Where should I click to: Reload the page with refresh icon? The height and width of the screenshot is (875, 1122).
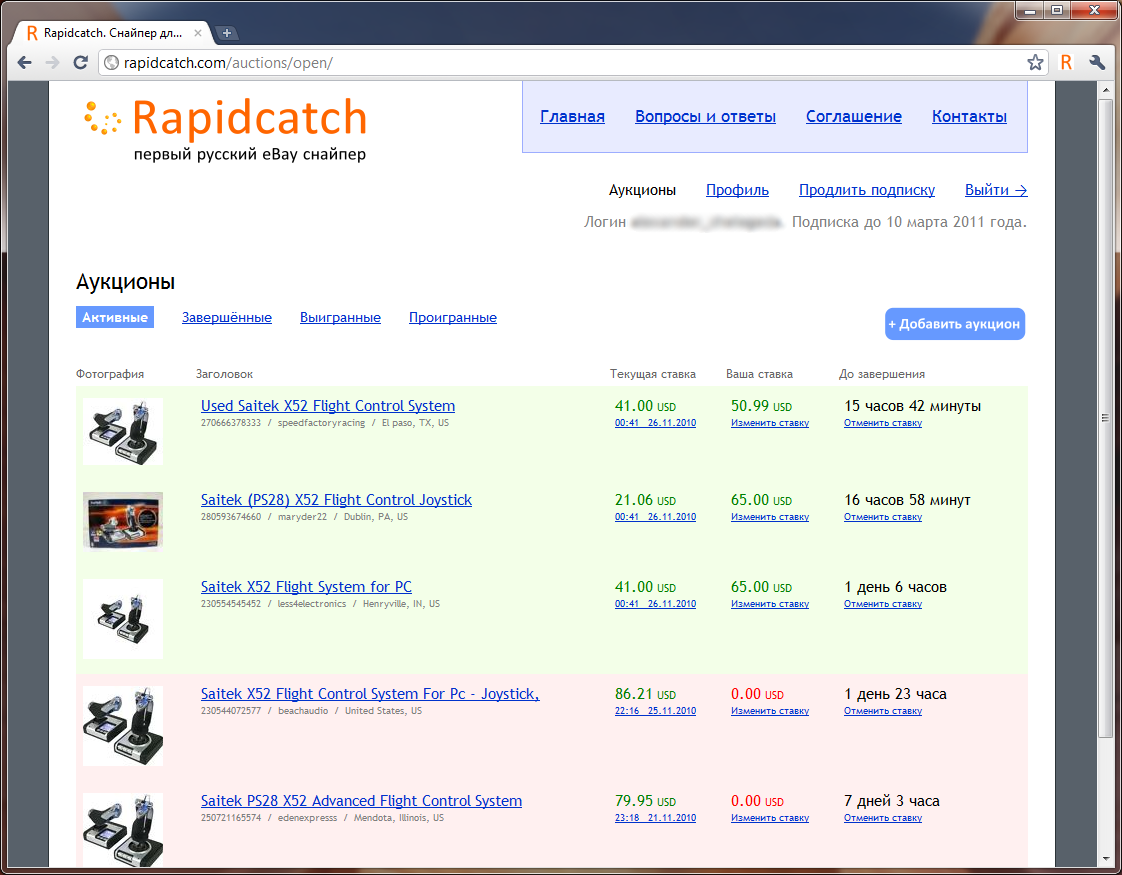(x=80, y=63)
